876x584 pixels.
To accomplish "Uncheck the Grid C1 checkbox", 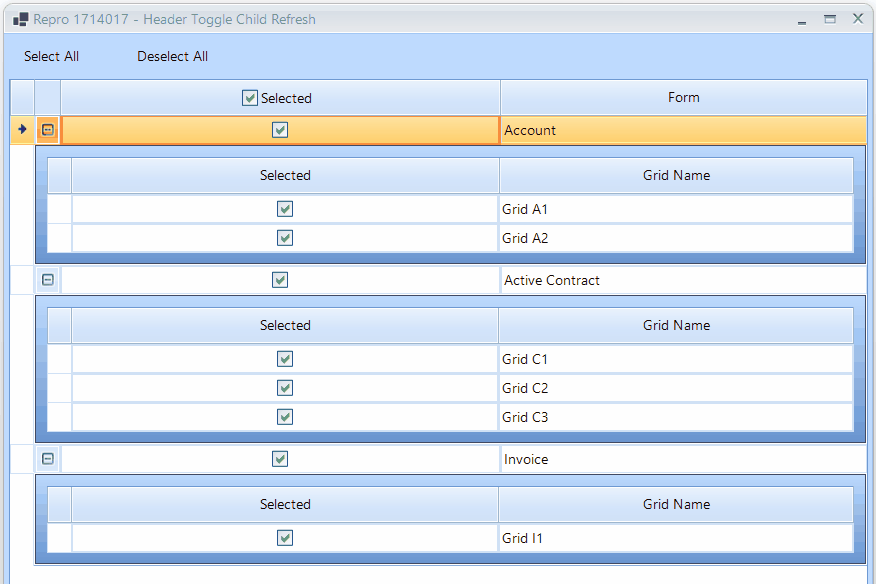I will (285, 359).
